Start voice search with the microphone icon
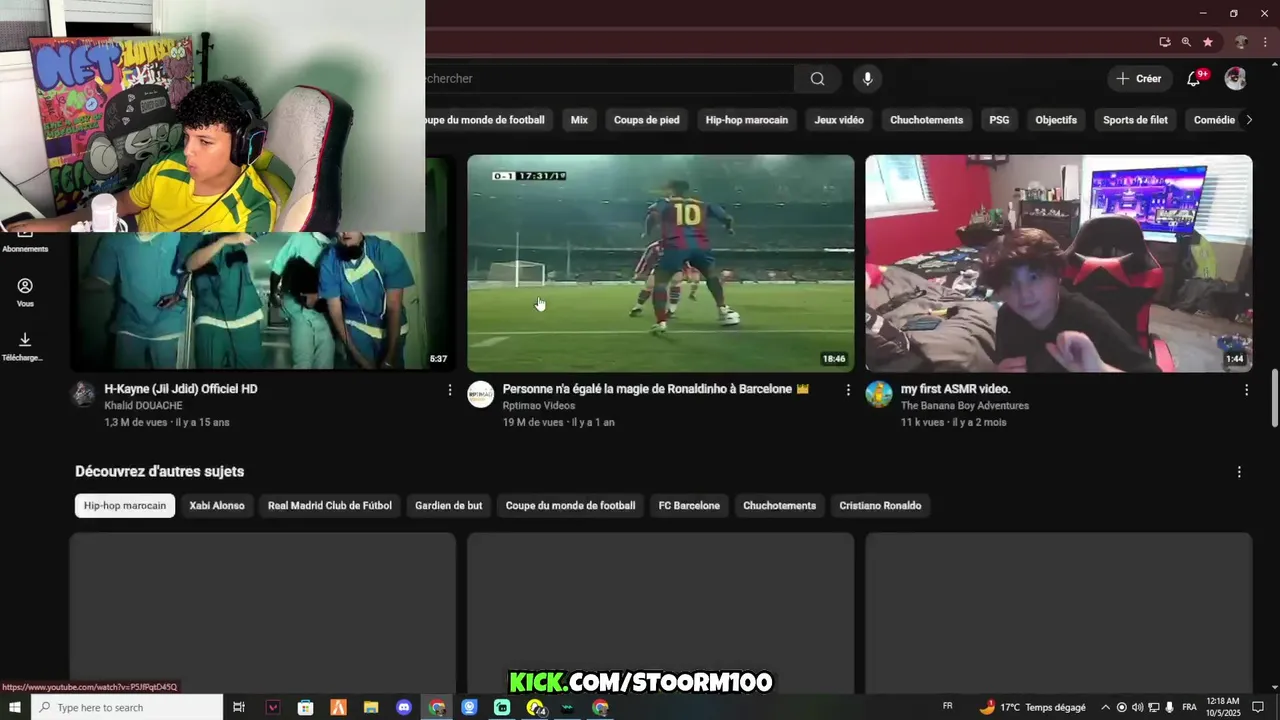 (x=867, y=79)
